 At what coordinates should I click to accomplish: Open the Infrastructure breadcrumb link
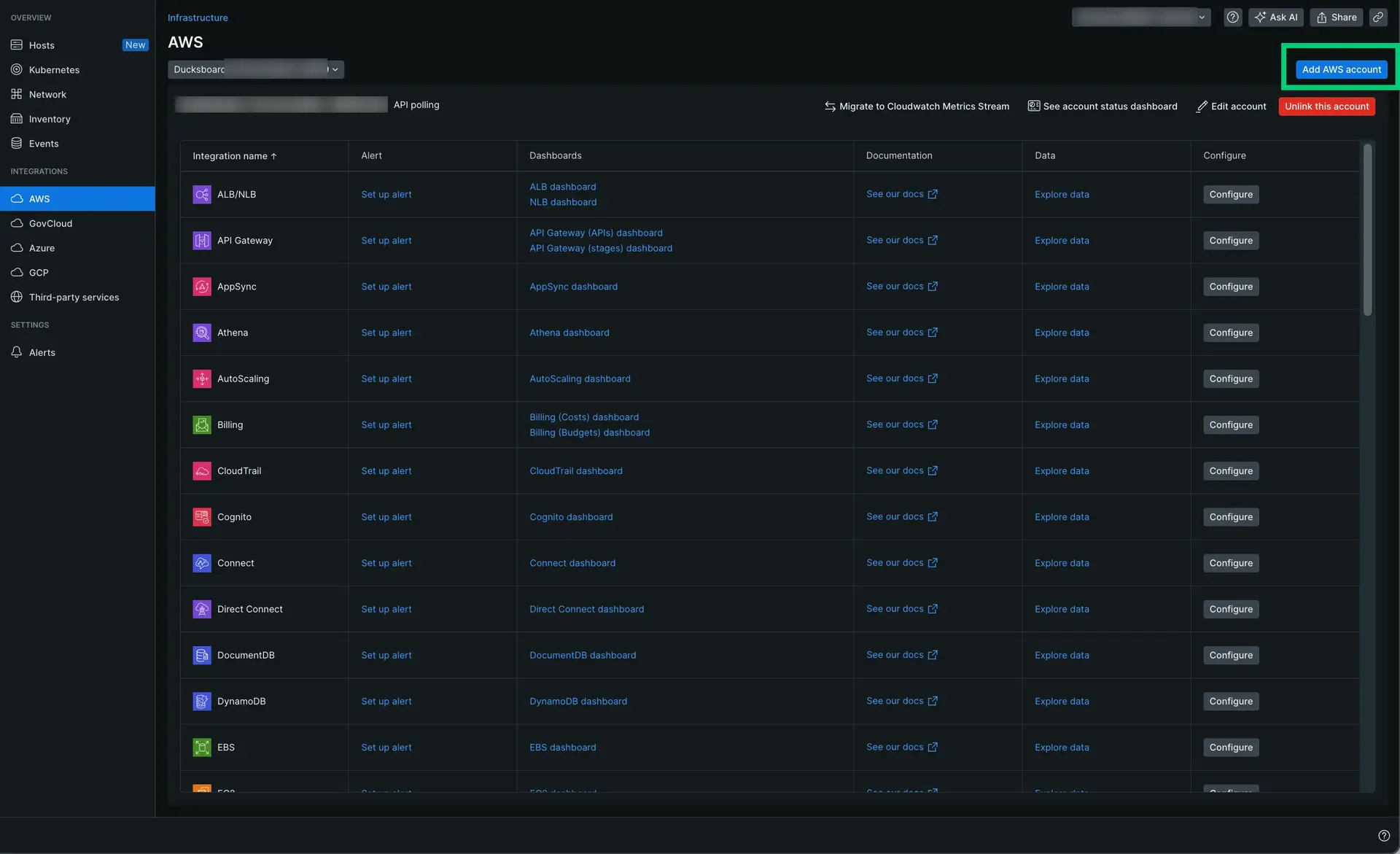(198, 18)
